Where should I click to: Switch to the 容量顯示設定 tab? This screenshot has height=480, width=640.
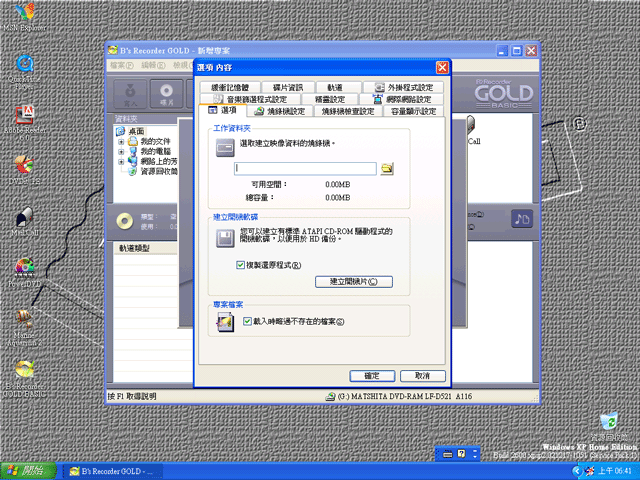[413, 111]
